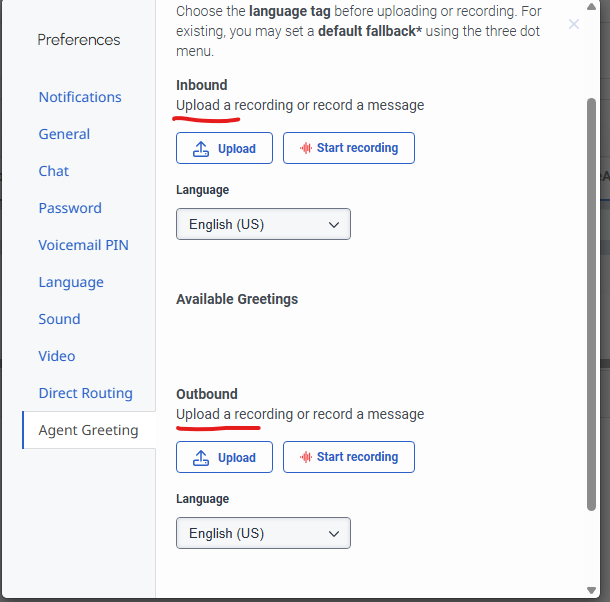Click the upload icon in the Outbound section

point(201,458)
